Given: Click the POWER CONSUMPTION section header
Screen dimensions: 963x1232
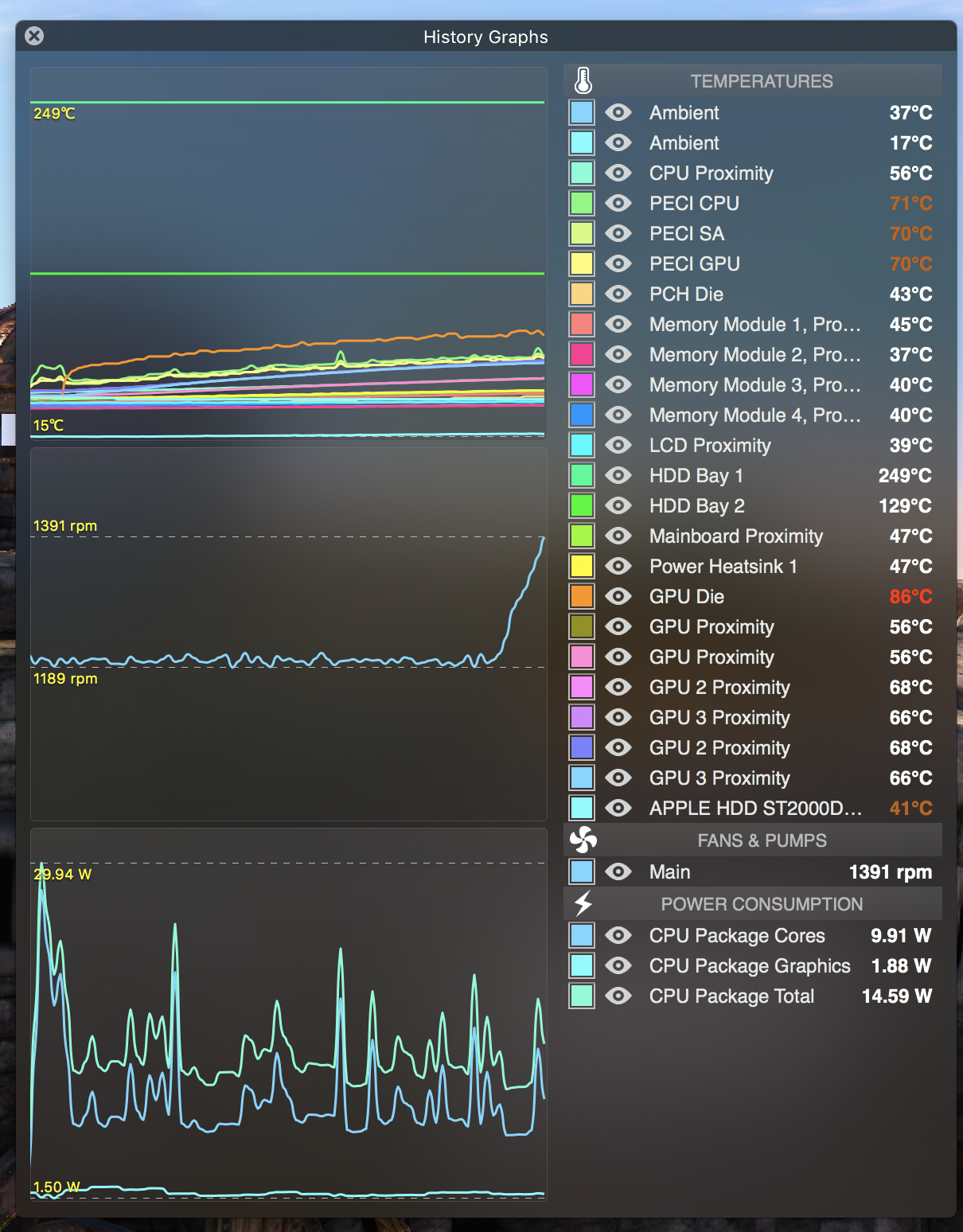Looking at the screenshot, I should click(x=753, y=903).
